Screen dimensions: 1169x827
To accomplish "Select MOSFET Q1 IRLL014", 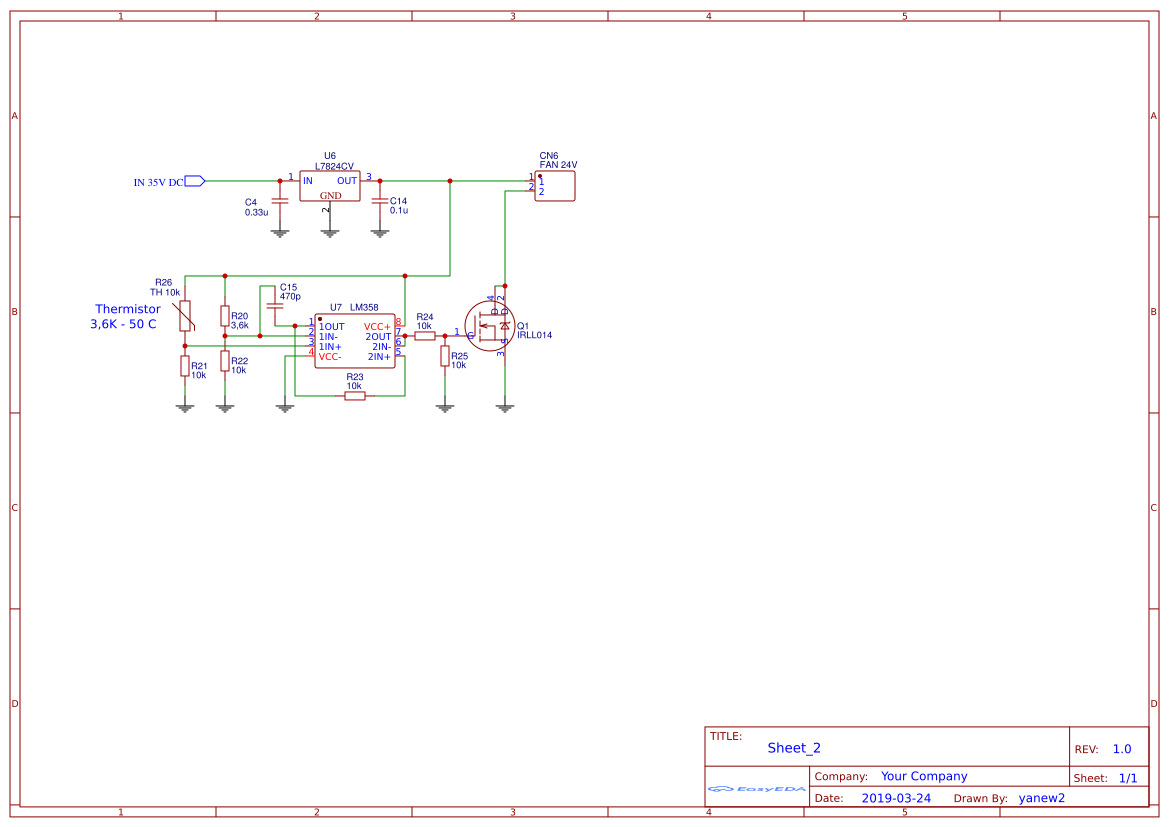I will pos(489,325).
